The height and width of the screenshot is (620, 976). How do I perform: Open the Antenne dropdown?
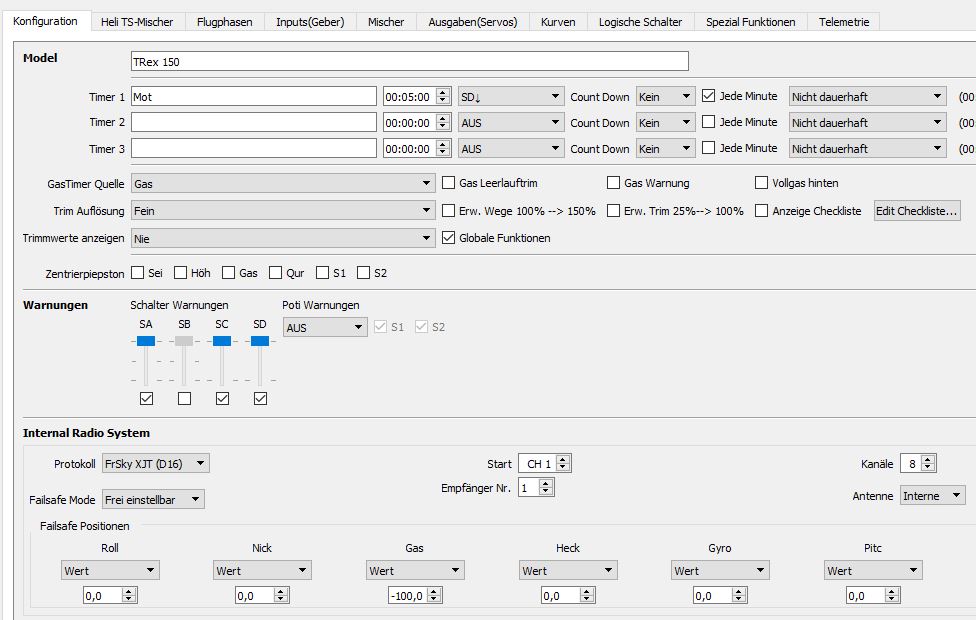tap(932, 496)
